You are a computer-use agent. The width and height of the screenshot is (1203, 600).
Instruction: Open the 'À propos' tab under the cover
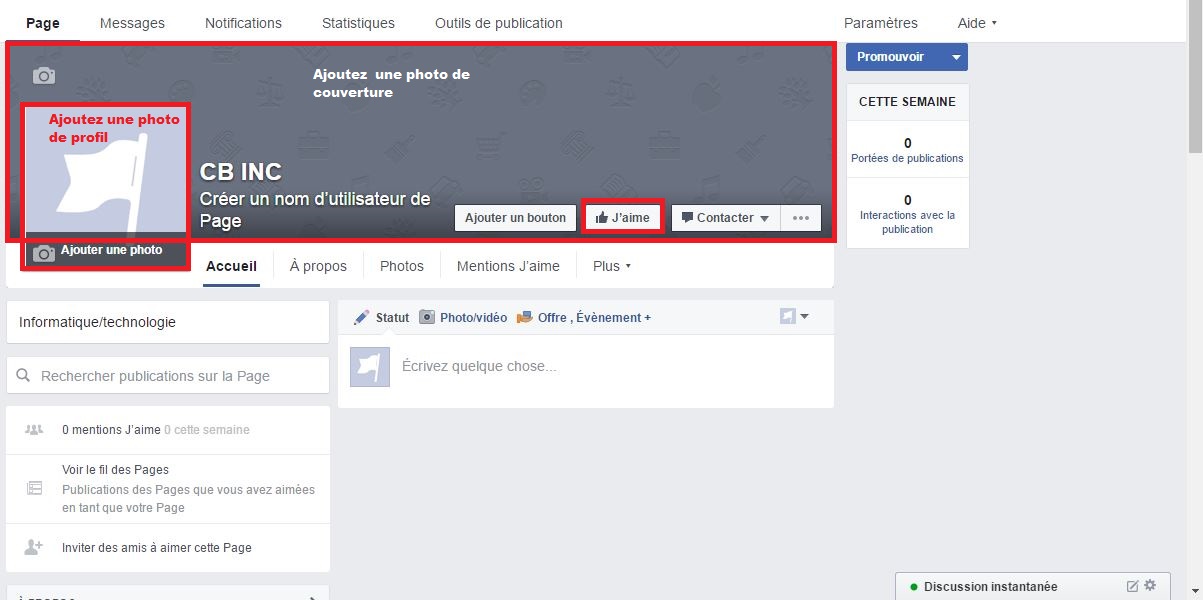point(318,266)
